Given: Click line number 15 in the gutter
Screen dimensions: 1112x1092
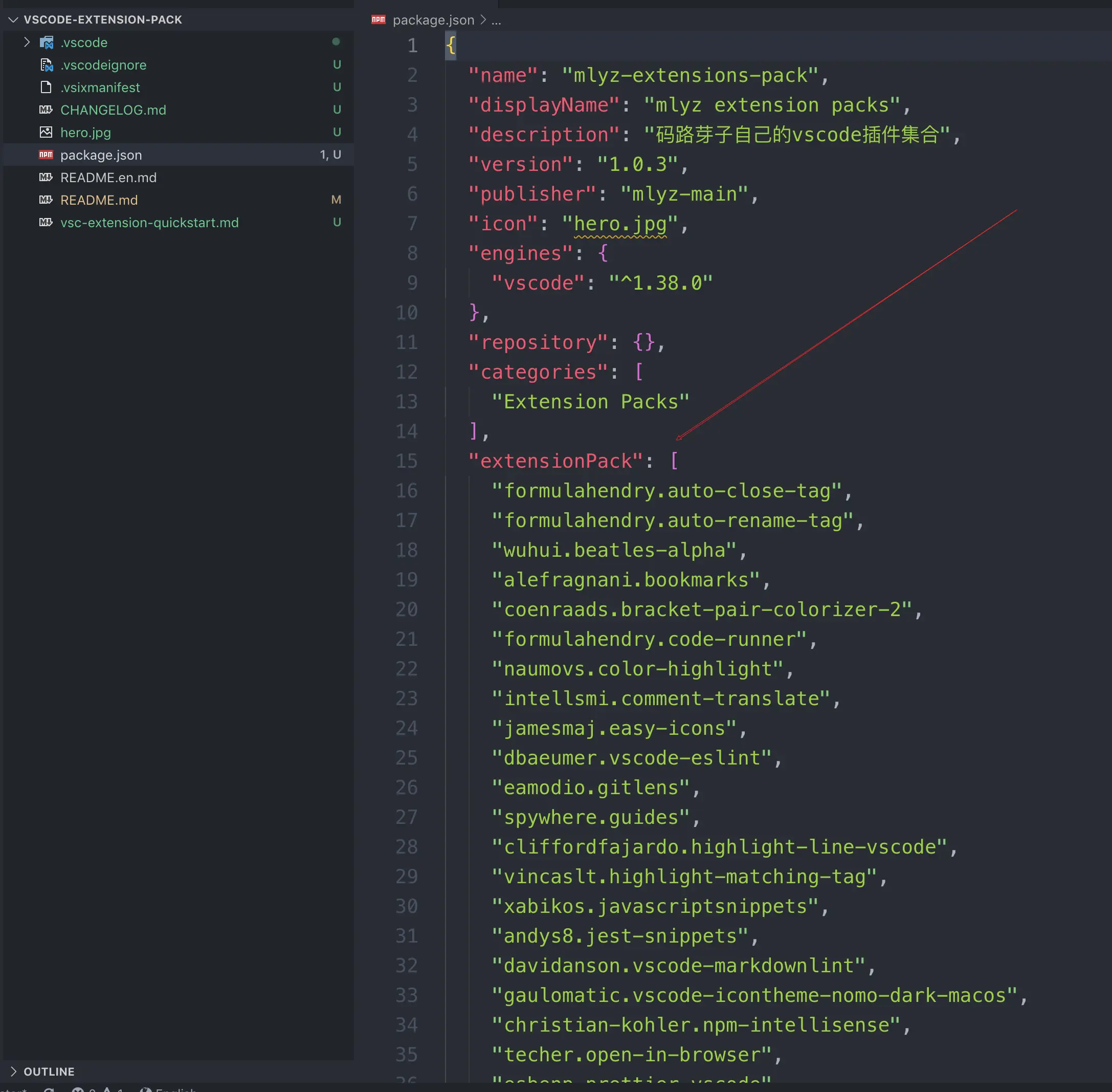Looking at the screenshot, I should click(x=407, y=461).
